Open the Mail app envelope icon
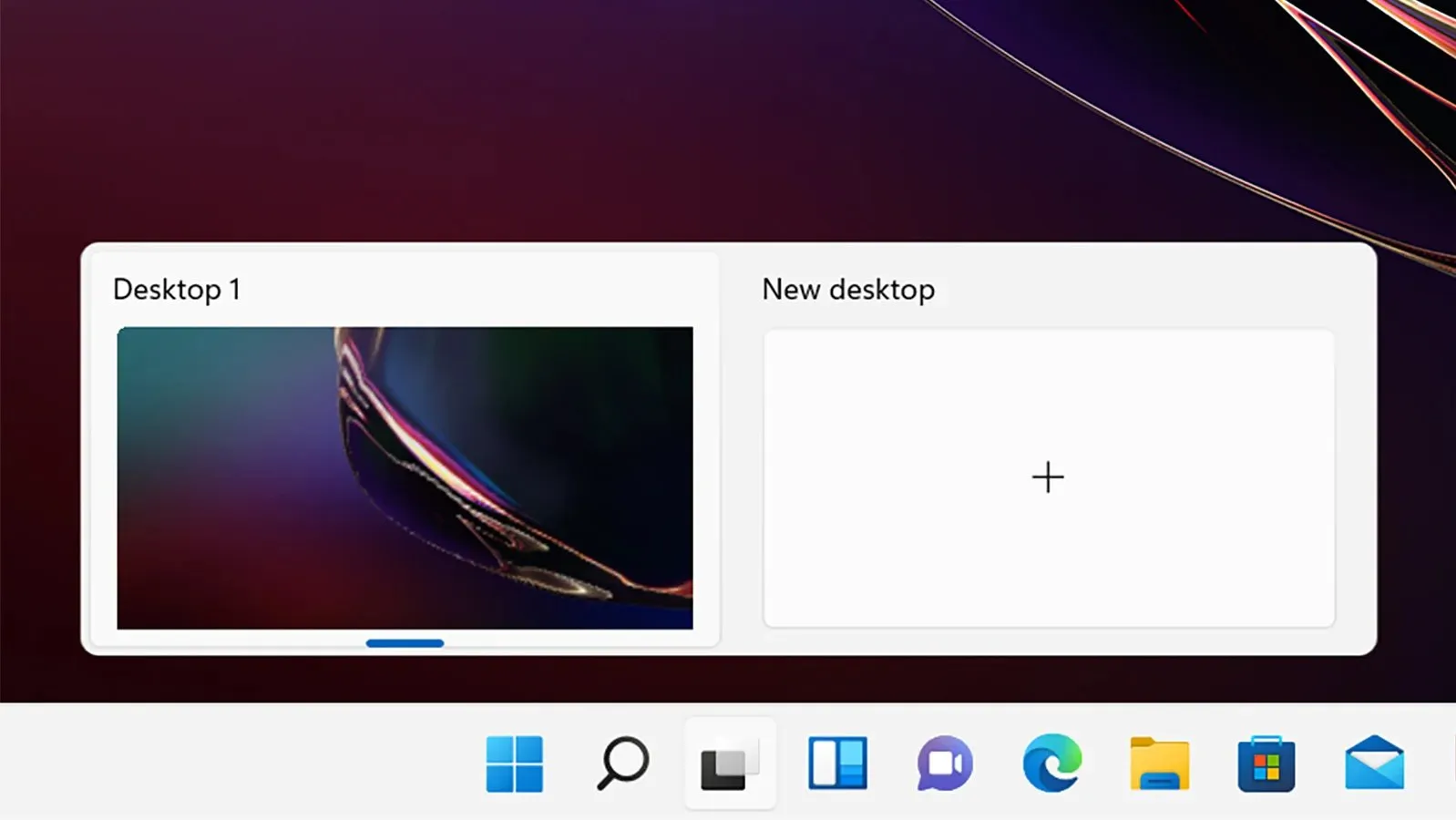Image resolution: width=1456 pixels, height=820 pixels. coord(1374,764)
